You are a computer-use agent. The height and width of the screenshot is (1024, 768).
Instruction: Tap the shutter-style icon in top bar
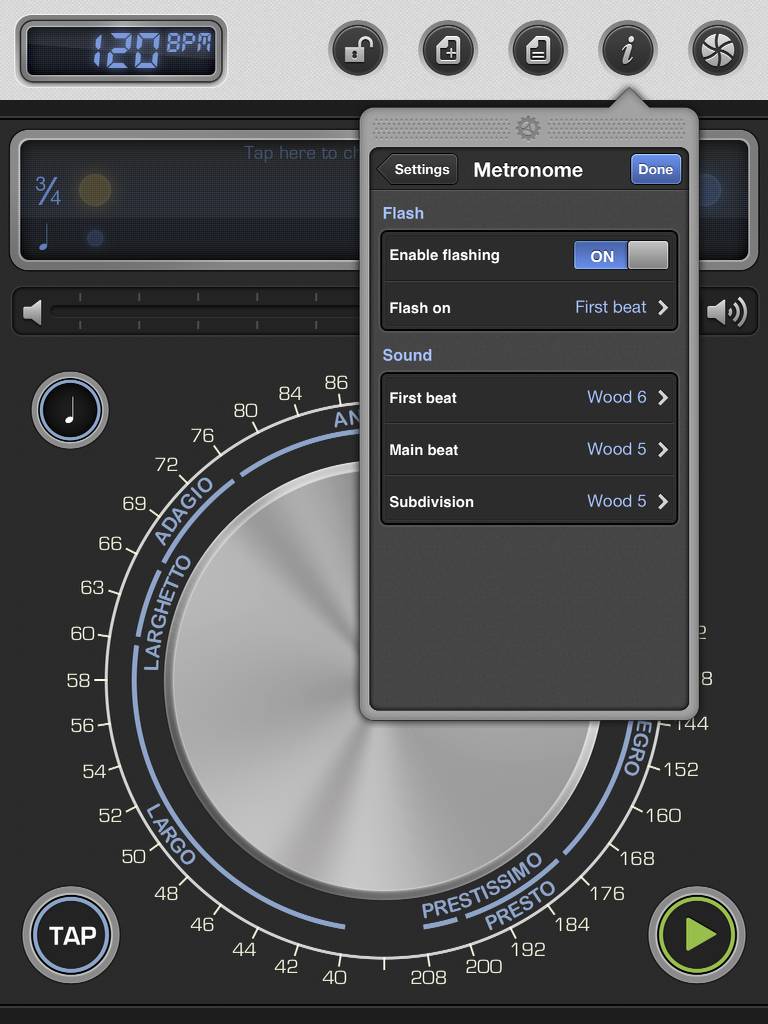(718, 50)
